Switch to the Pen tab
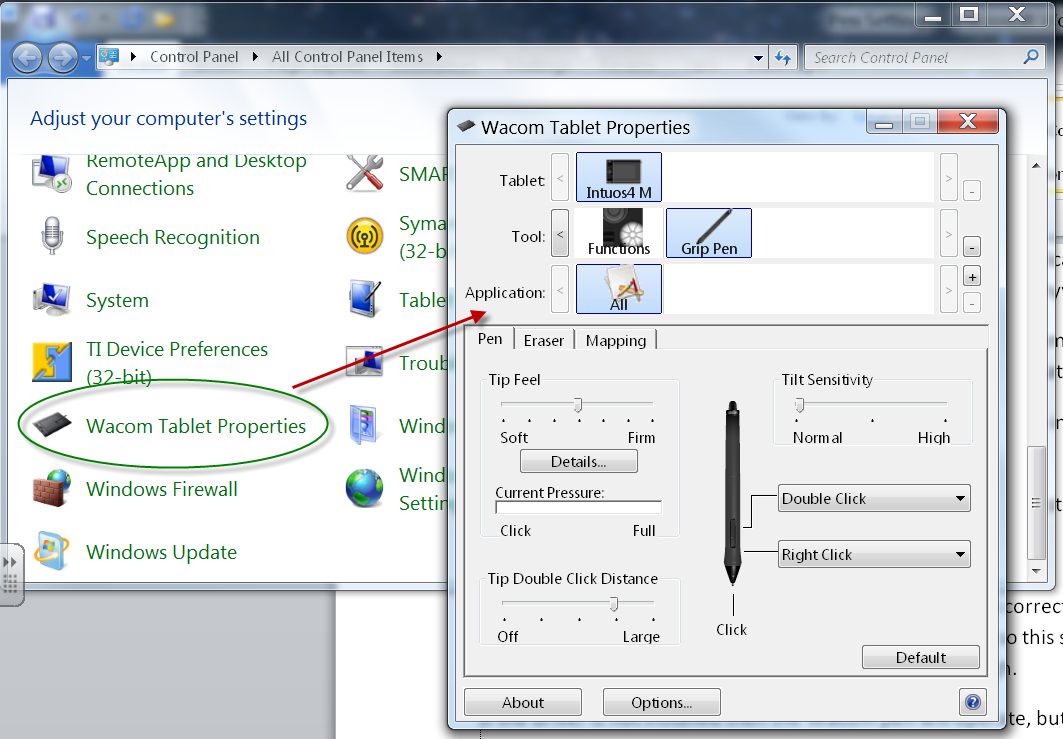The width and height of the screenshot is (1063, 739). (489, 339)
